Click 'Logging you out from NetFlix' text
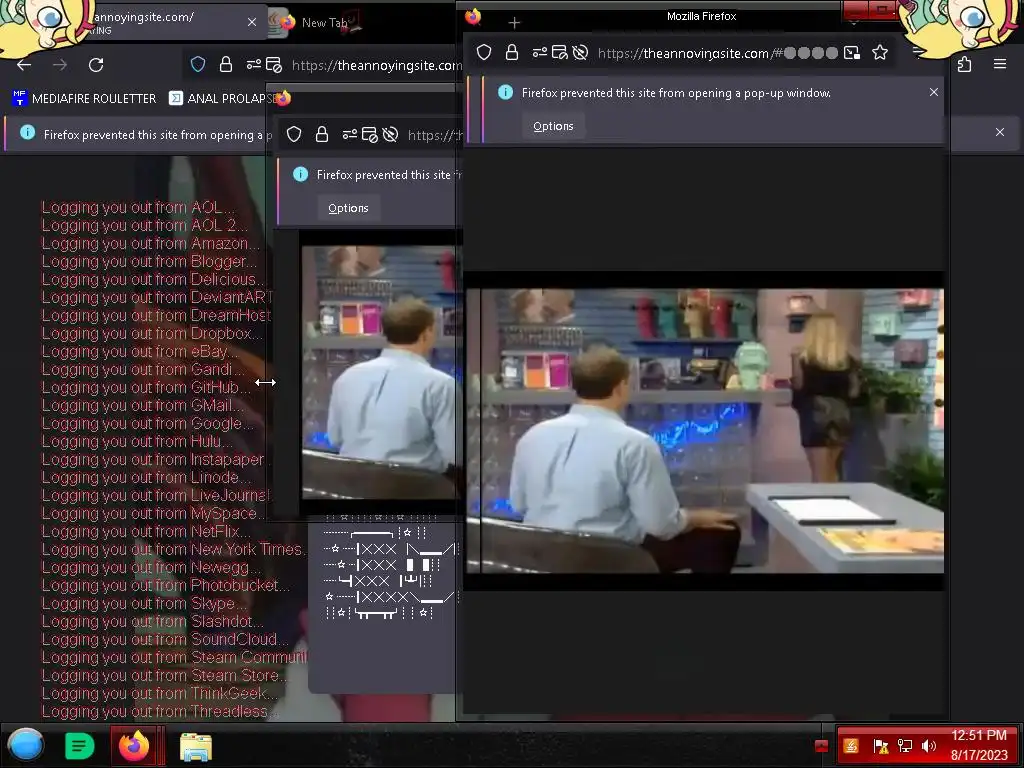 [146, 532]
